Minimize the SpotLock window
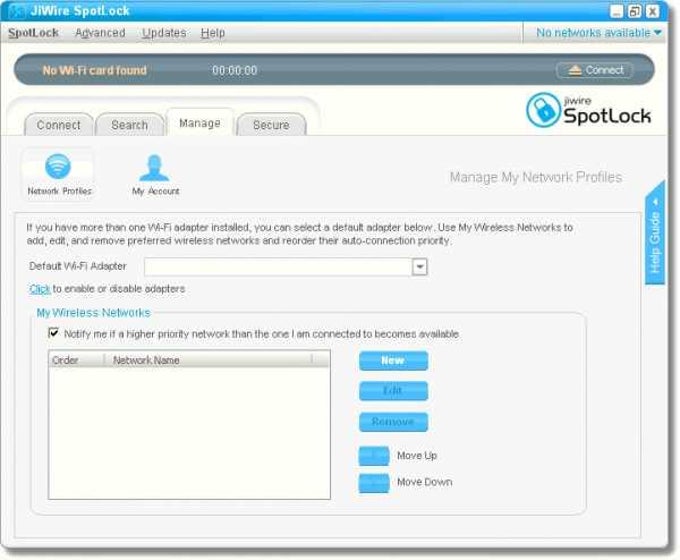The image size is (680, 560). [617, 11]
